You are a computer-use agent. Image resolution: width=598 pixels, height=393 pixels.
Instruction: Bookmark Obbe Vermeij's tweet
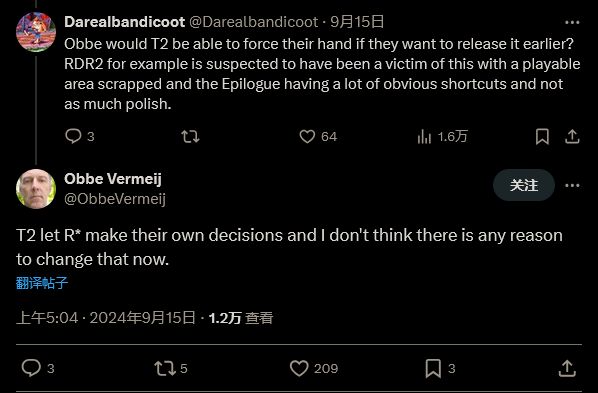(x=433, y=368)
